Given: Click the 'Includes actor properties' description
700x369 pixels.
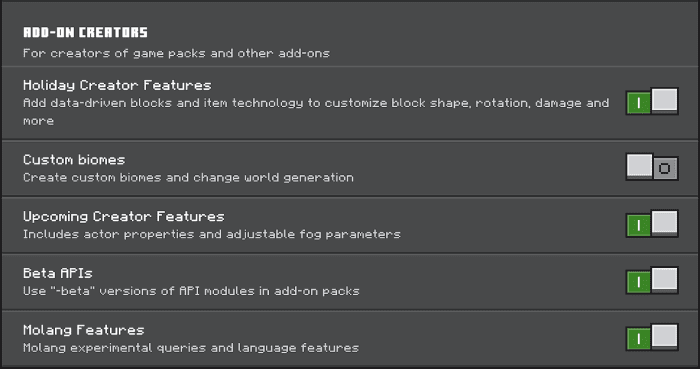Looking at the screenshot, I should pyautogui.click(x=212, y=234).
